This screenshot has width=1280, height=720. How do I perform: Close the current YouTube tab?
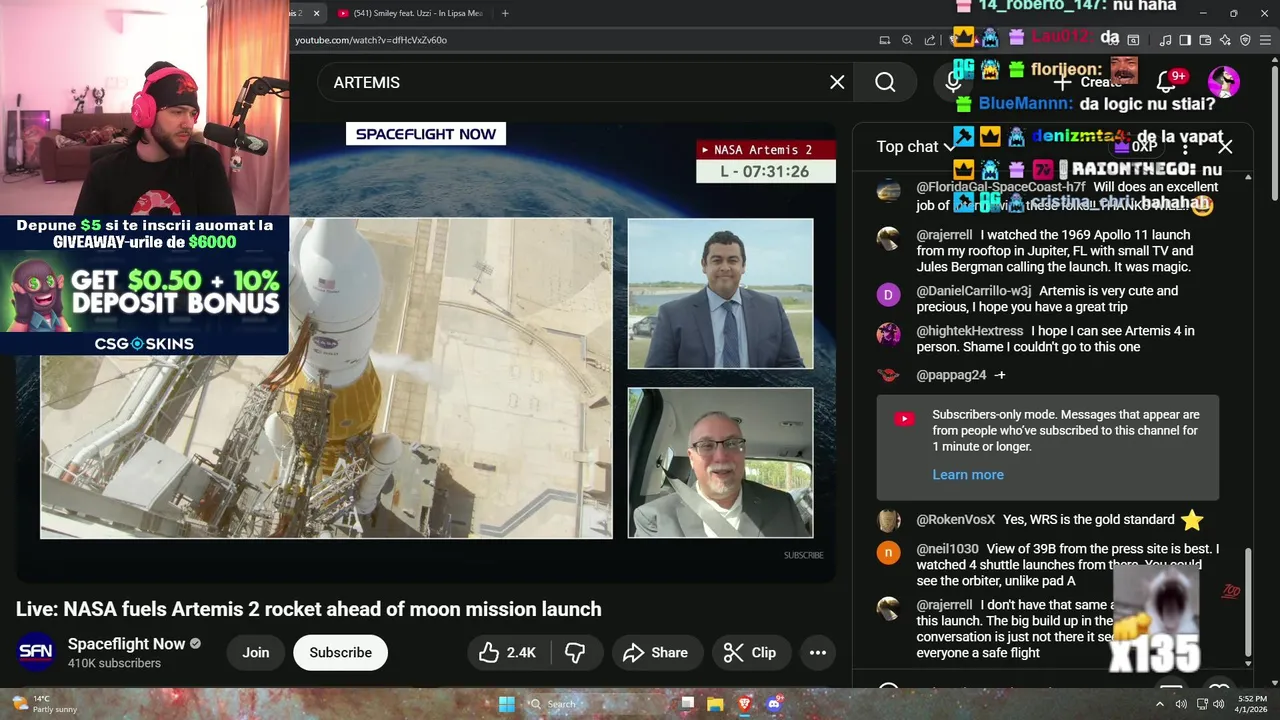(317, 13)
